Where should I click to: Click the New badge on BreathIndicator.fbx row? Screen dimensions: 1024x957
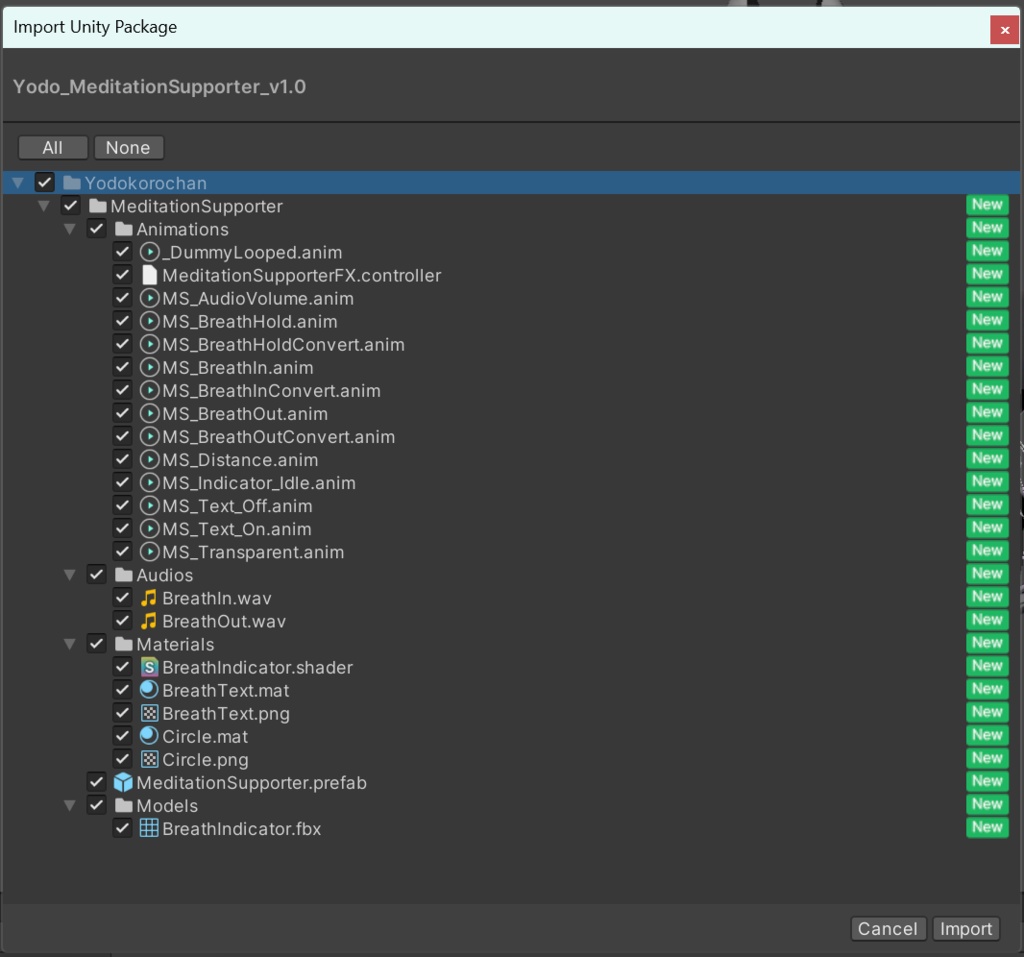point(987,827)
